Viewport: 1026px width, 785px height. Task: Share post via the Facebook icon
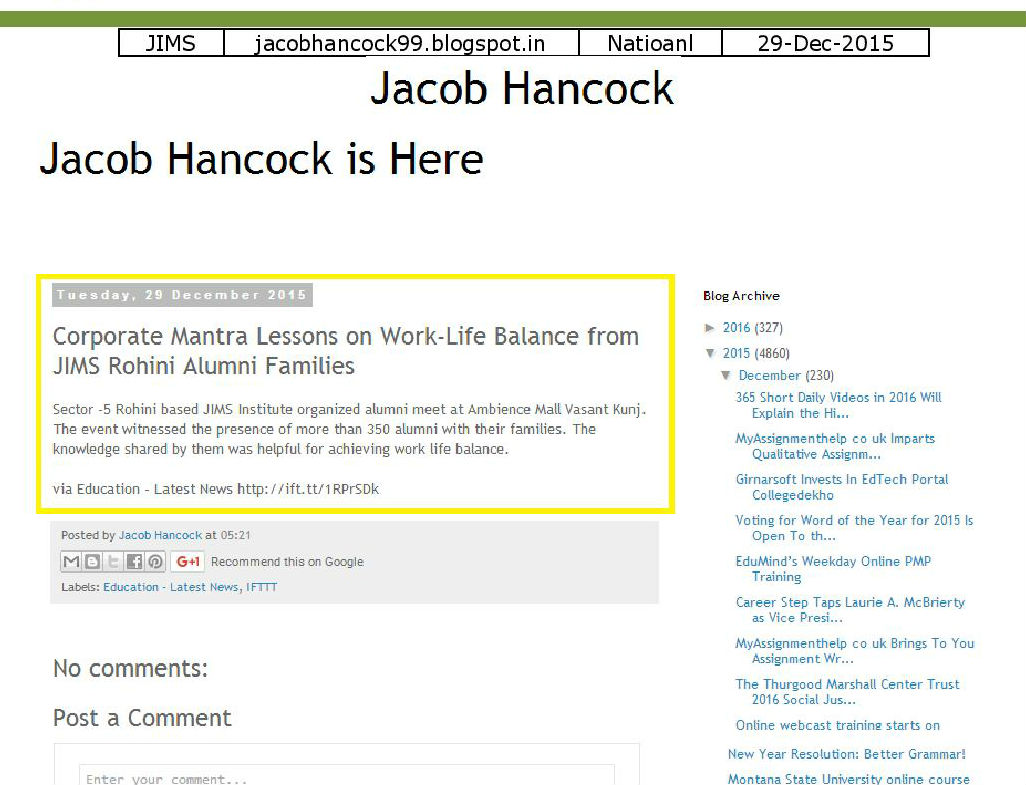(x=134, y=562)
